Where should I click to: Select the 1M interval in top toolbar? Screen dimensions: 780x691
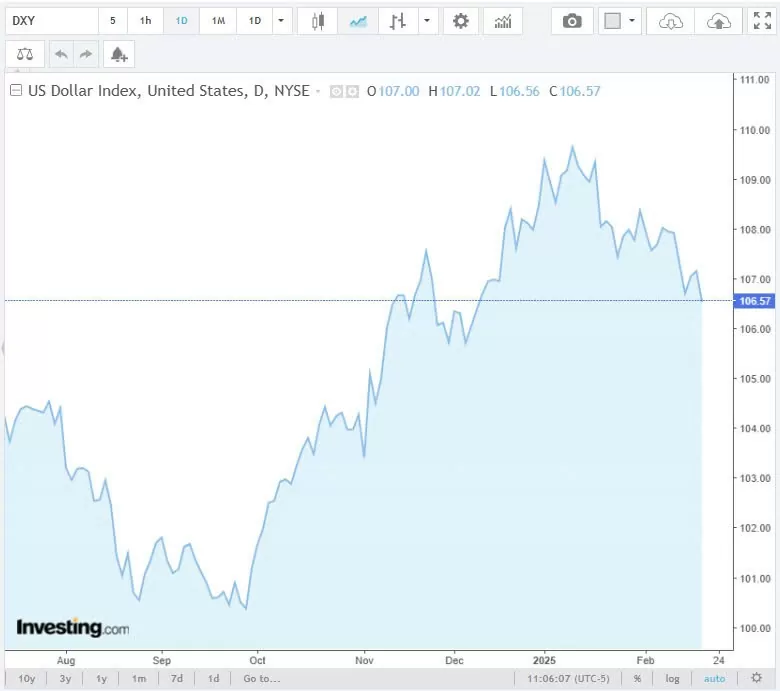pos(218,21)
